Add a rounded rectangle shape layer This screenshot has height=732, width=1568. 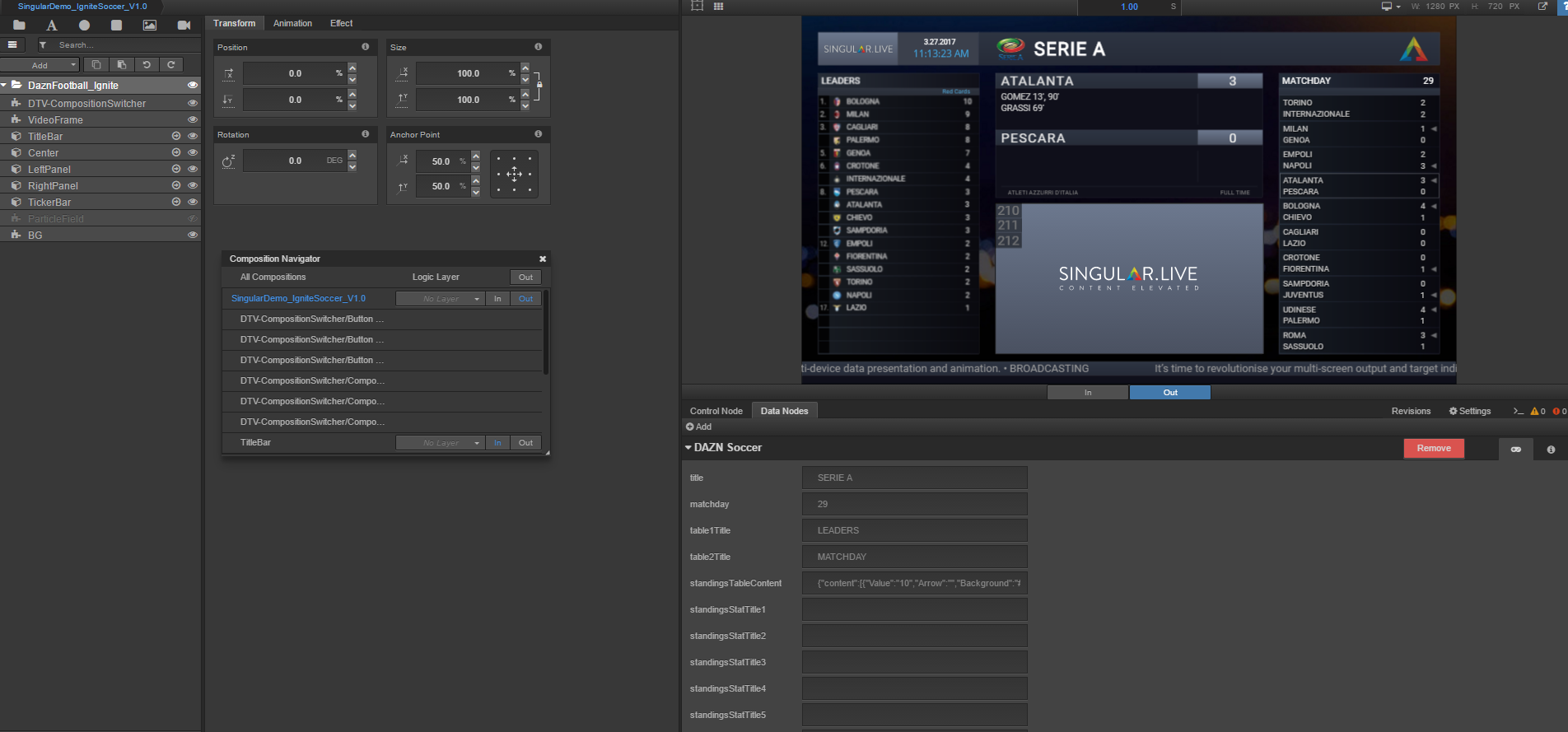[x=116, y=25]
